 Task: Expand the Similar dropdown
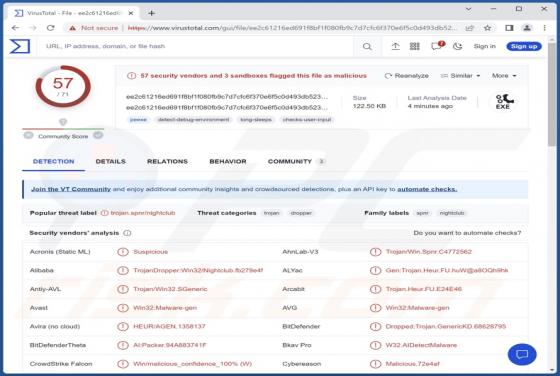[x=460, y=76]
